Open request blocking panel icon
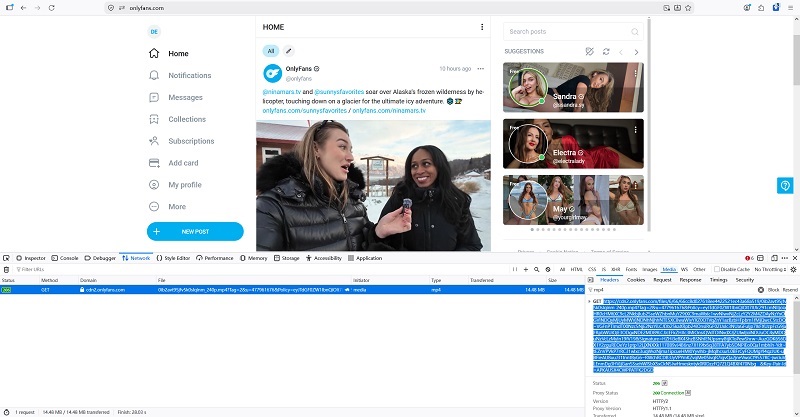The height and width of the screenshot is (417, 800). click(548, 269)
